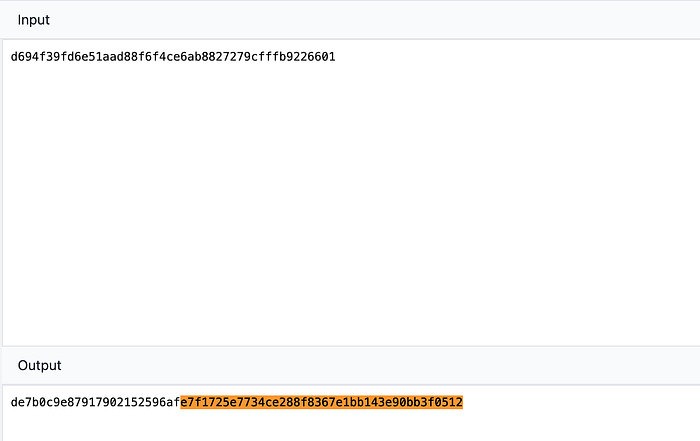The height and width of the screenshot is (441, 700).
Task: Click the divider line above the Output header
Action: tap(350, 346)
